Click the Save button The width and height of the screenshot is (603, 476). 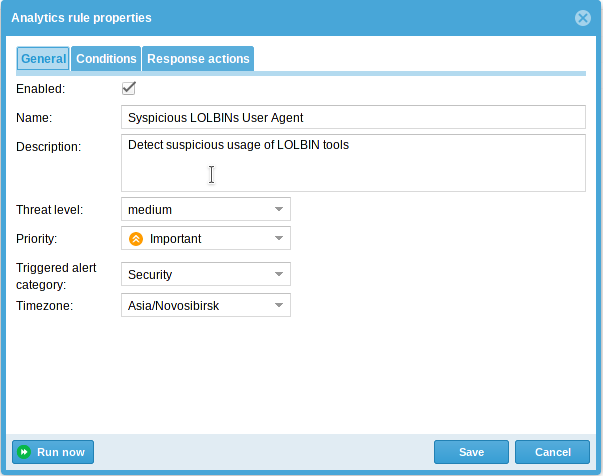[471, 452]
